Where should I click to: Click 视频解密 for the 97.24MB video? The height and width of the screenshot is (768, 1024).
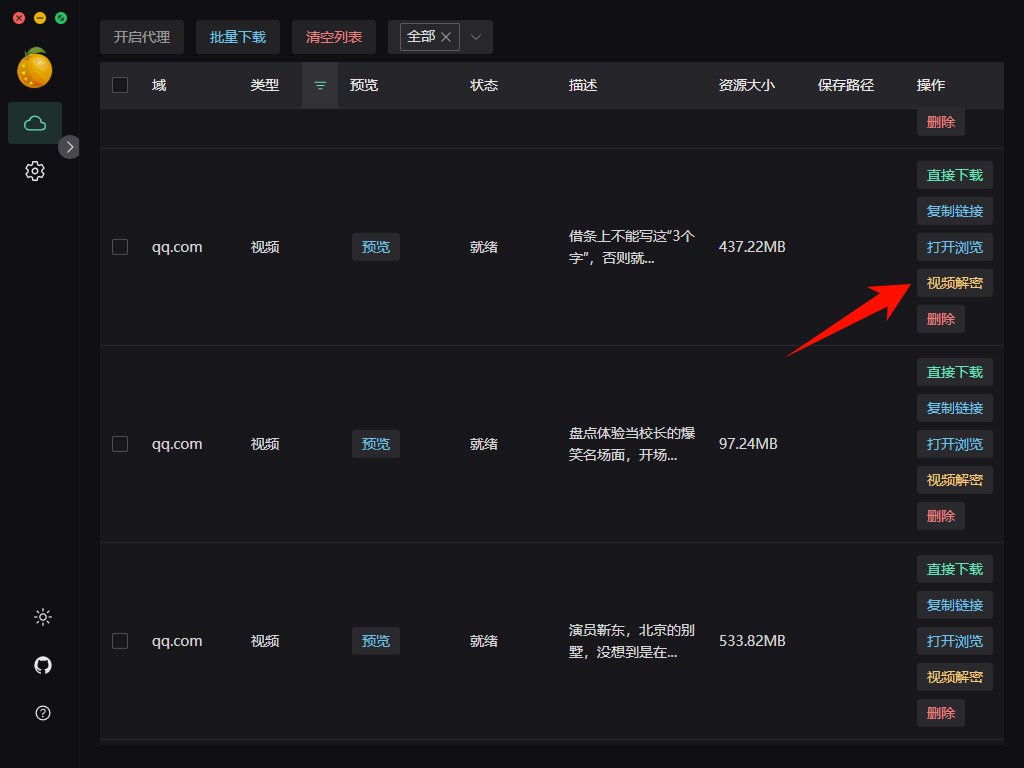955,480
